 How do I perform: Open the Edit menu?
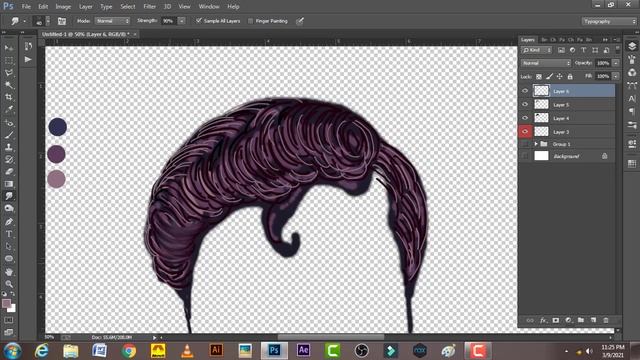pos(43,7)
